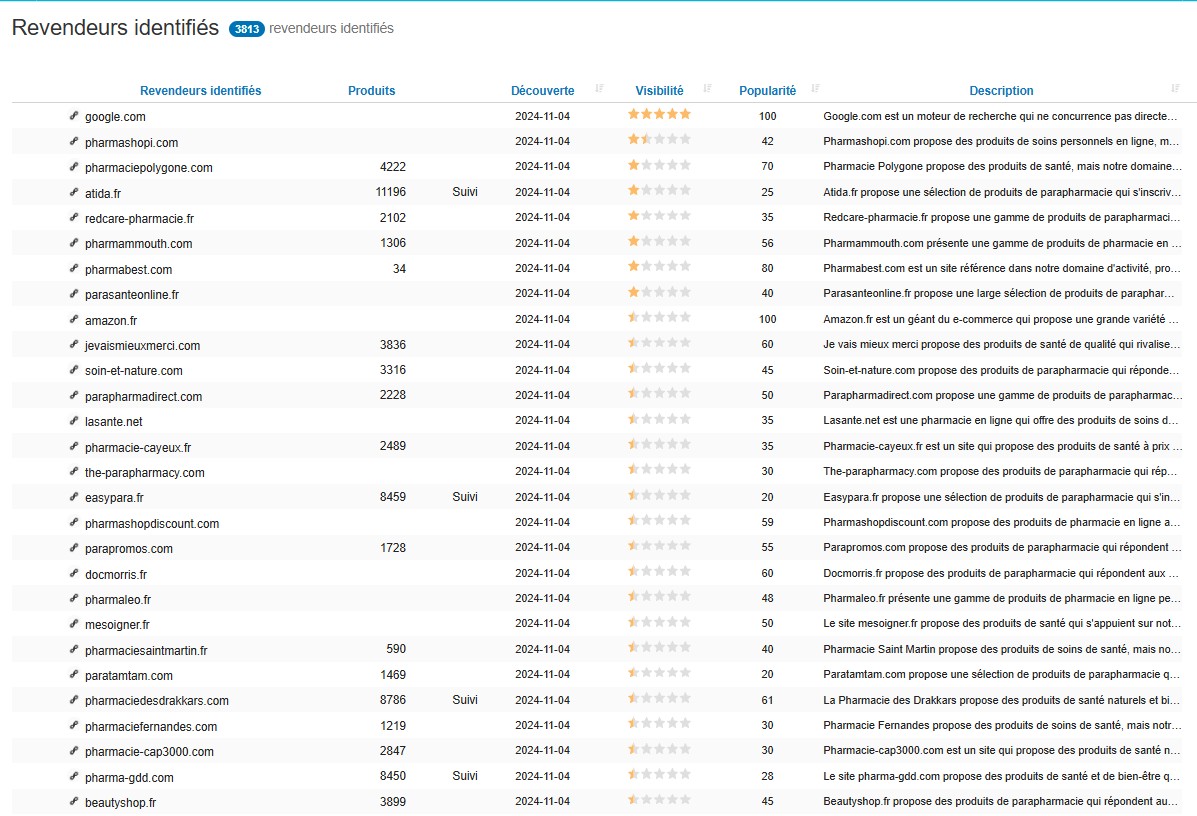Click the Suivi label for pharma-gdd.com

click(465, 776)
